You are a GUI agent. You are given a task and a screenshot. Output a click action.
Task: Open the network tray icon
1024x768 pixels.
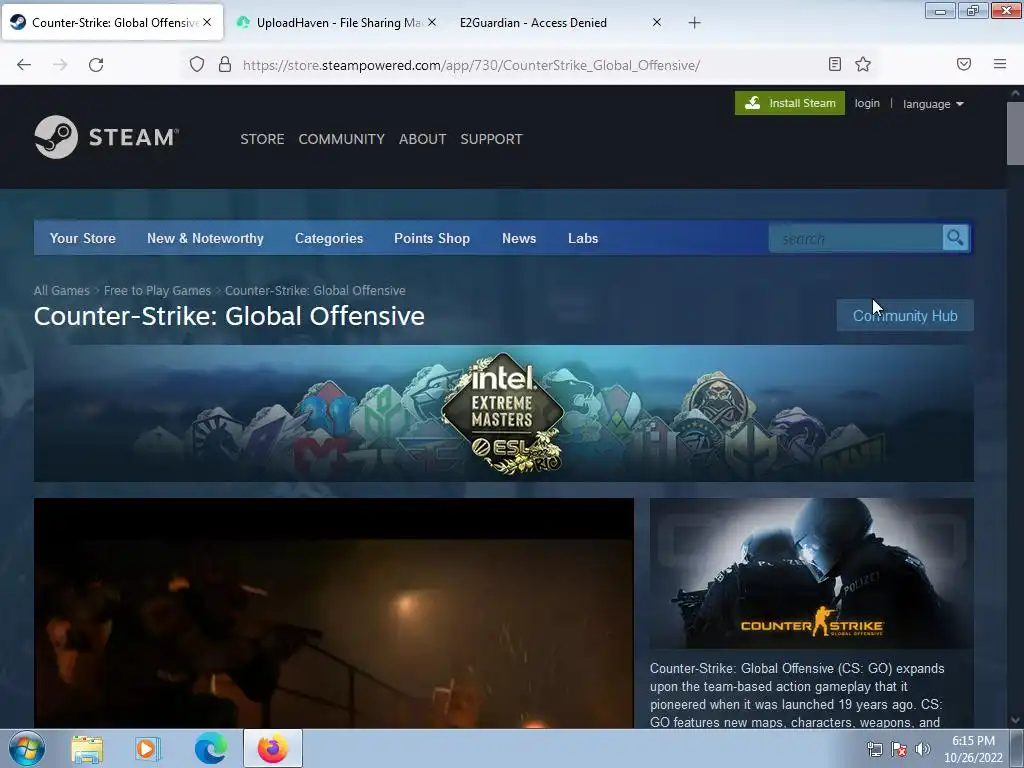point(874,749)
